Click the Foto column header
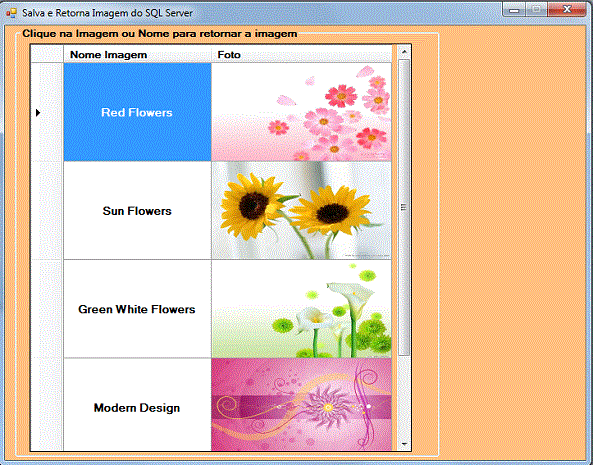593x465 pixels. 301,54
